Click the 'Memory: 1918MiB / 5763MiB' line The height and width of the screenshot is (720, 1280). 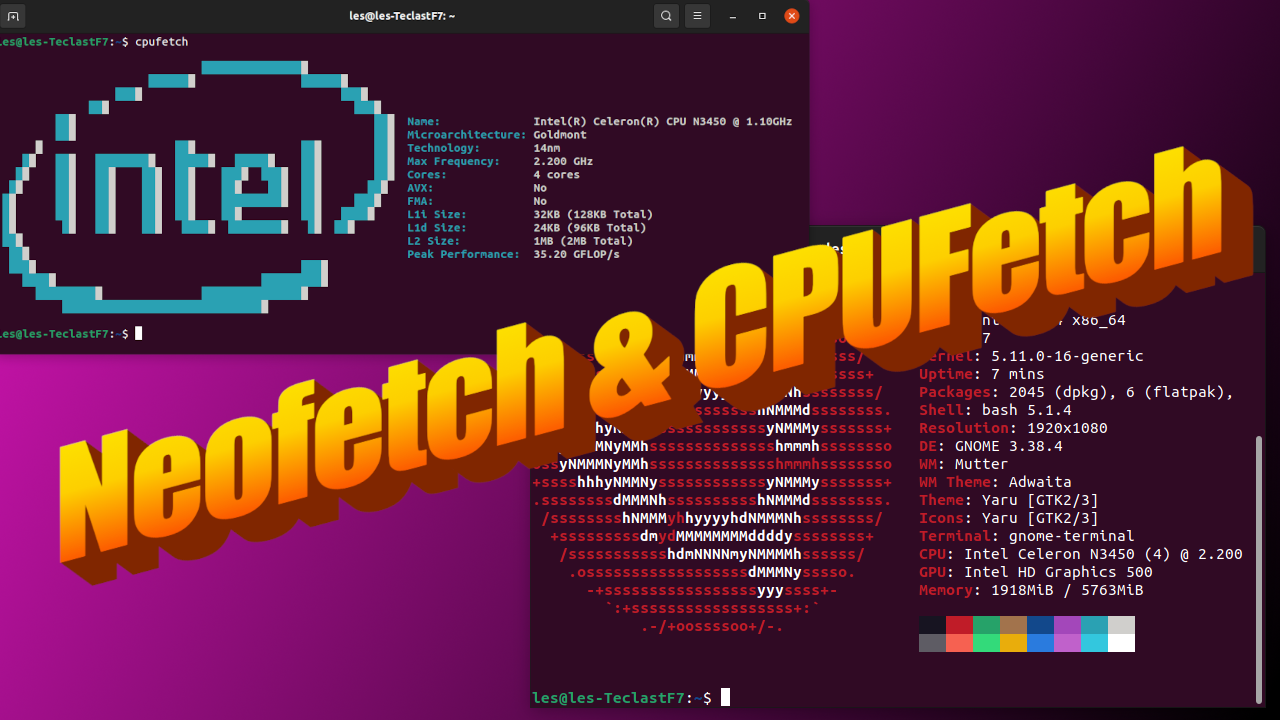1031,590
